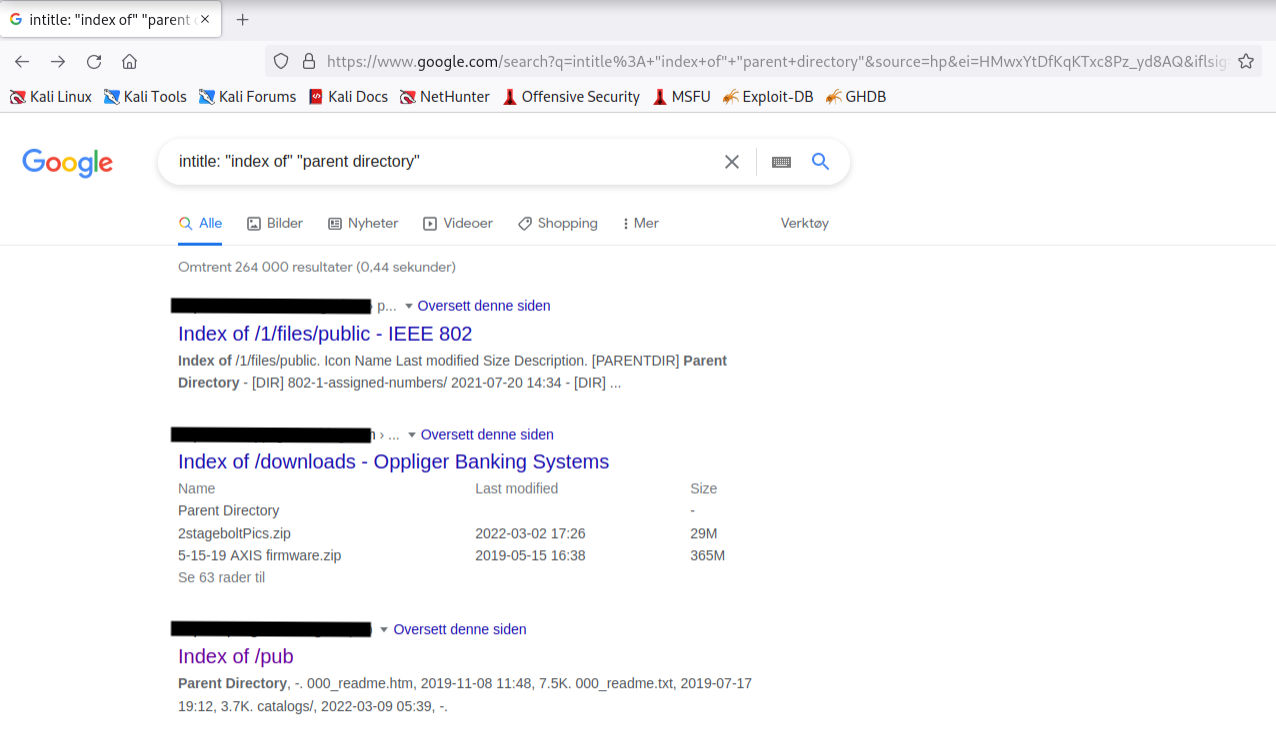Viewport: 1276px width, 739px height.
Task: Click inside the Google search input field
Action: (440, 162)
